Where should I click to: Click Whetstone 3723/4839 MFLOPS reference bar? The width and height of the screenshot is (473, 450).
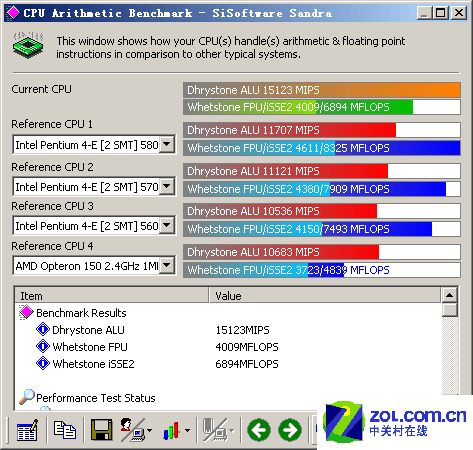point(322,270)
